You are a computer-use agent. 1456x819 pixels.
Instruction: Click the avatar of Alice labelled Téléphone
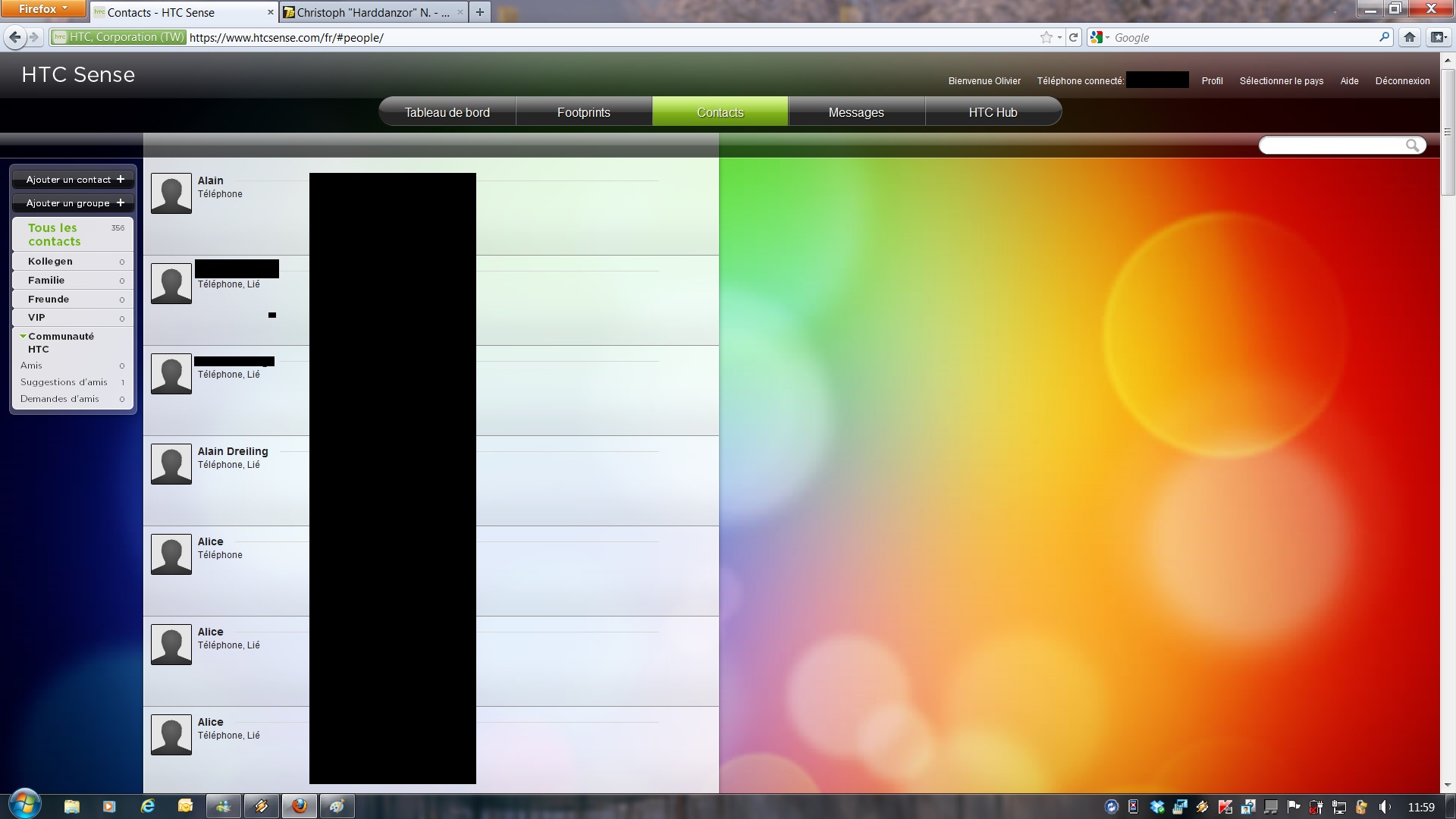coord(171,554)
